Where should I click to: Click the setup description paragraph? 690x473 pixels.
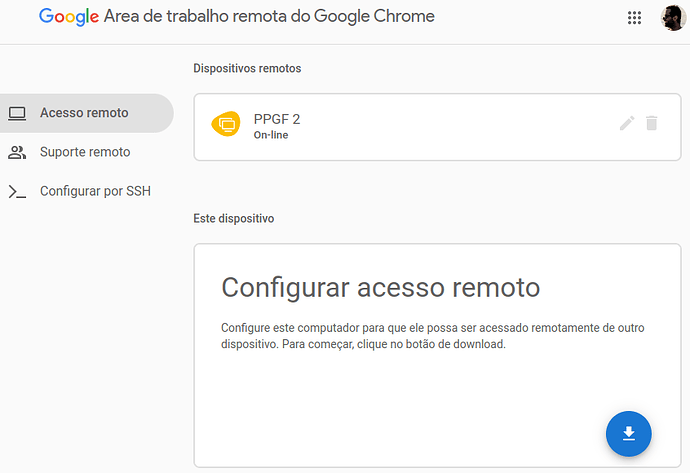pos(432,336)
